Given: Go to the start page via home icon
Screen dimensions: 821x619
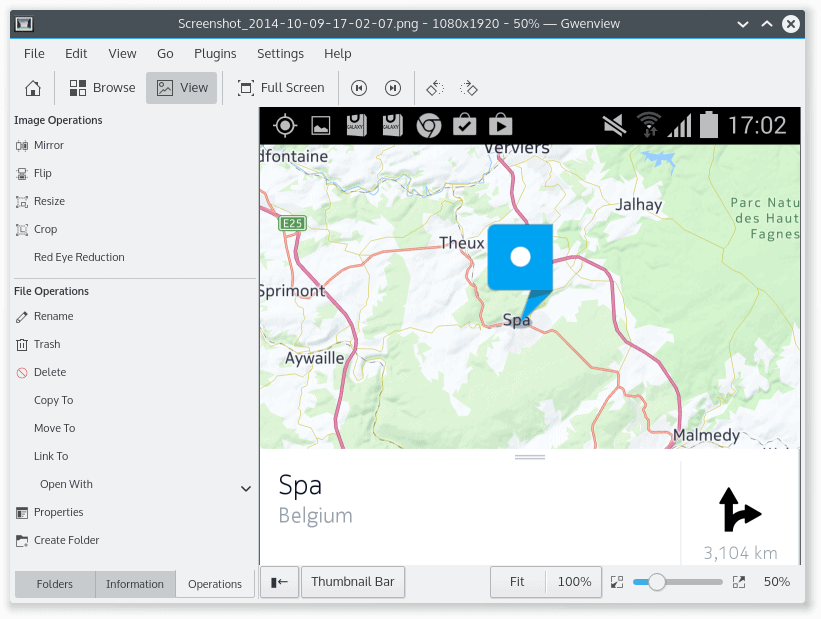Looking at the screenshot, I should 32,88.
